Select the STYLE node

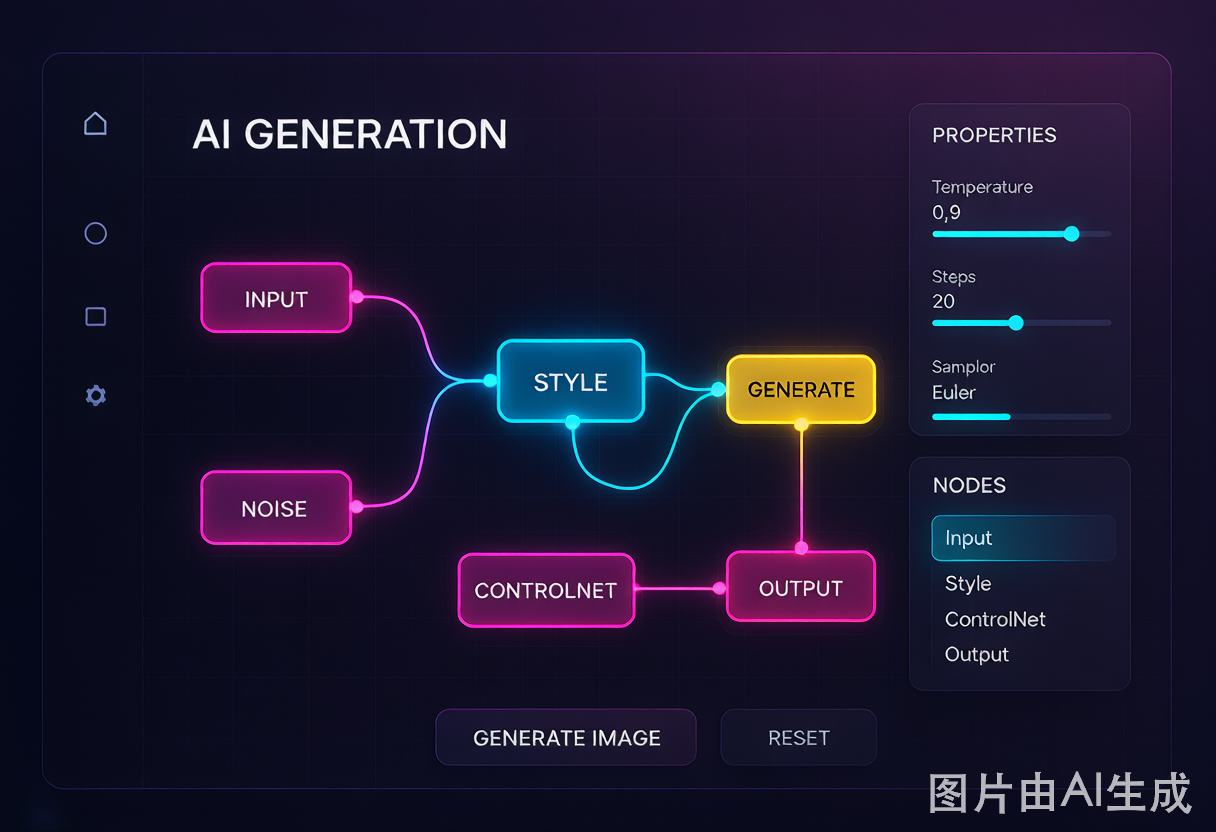click(571, 381)
